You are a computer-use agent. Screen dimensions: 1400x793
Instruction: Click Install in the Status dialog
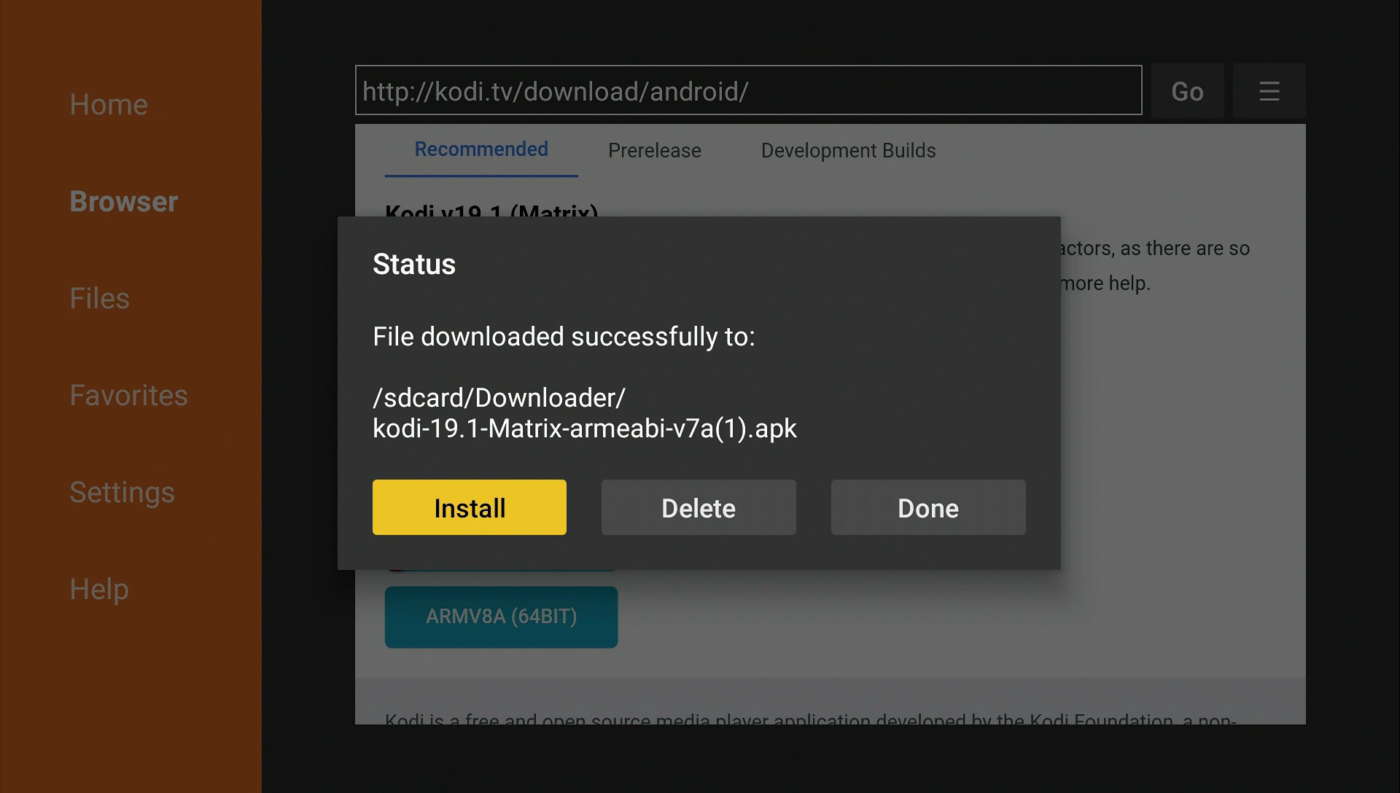click(469, 507)
